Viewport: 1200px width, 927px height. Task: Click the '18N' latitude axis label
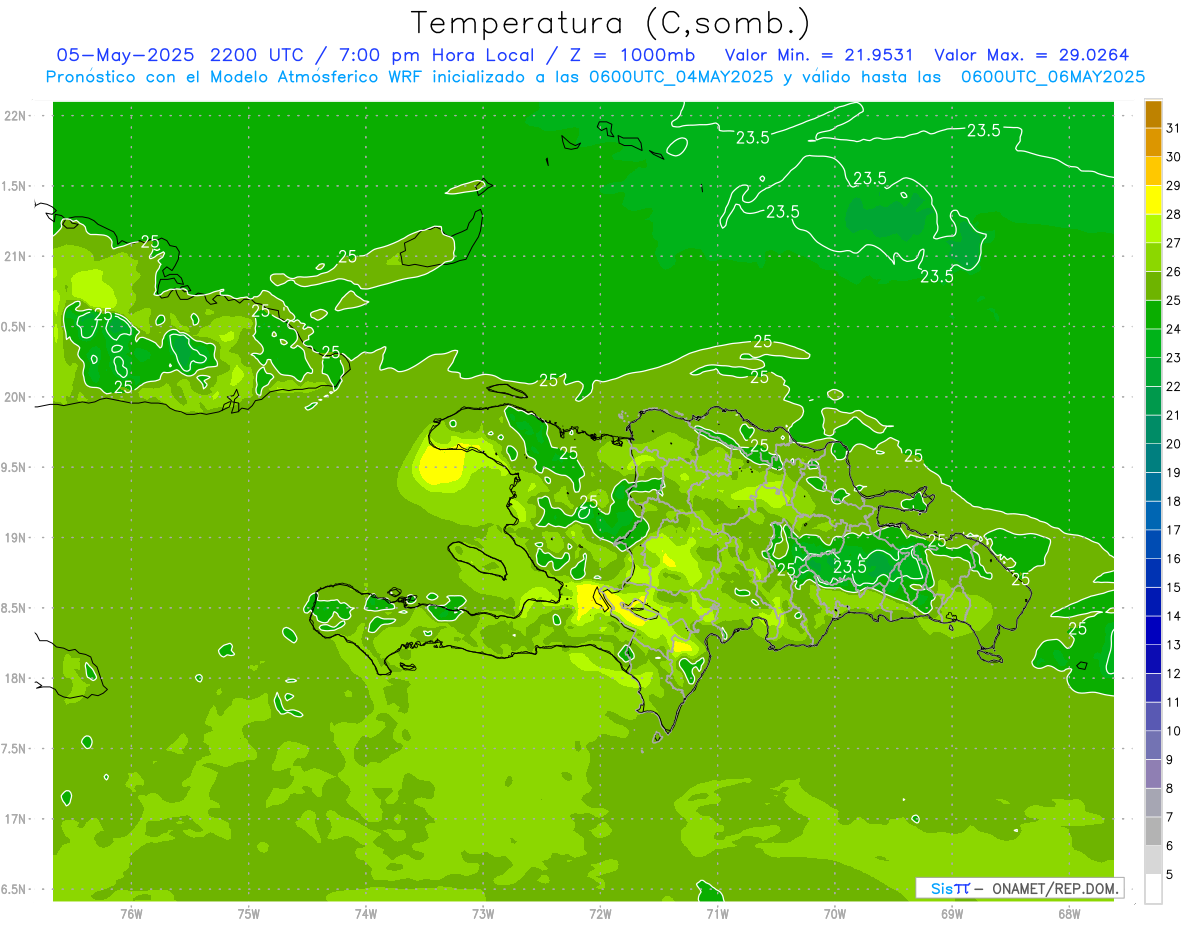(16, 679)
